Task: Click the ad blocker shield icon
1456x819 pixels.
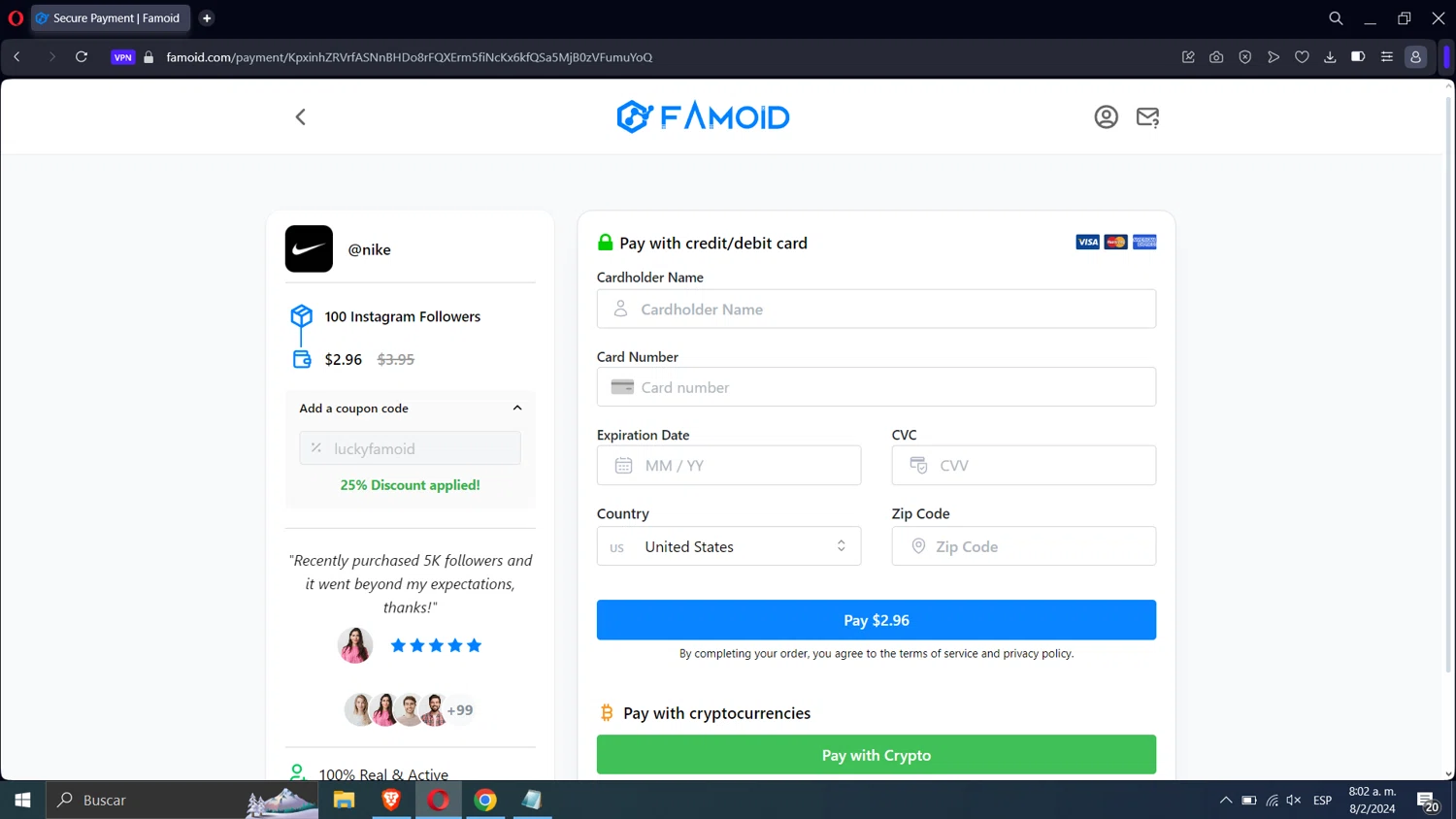Action: pos(1244,57)
